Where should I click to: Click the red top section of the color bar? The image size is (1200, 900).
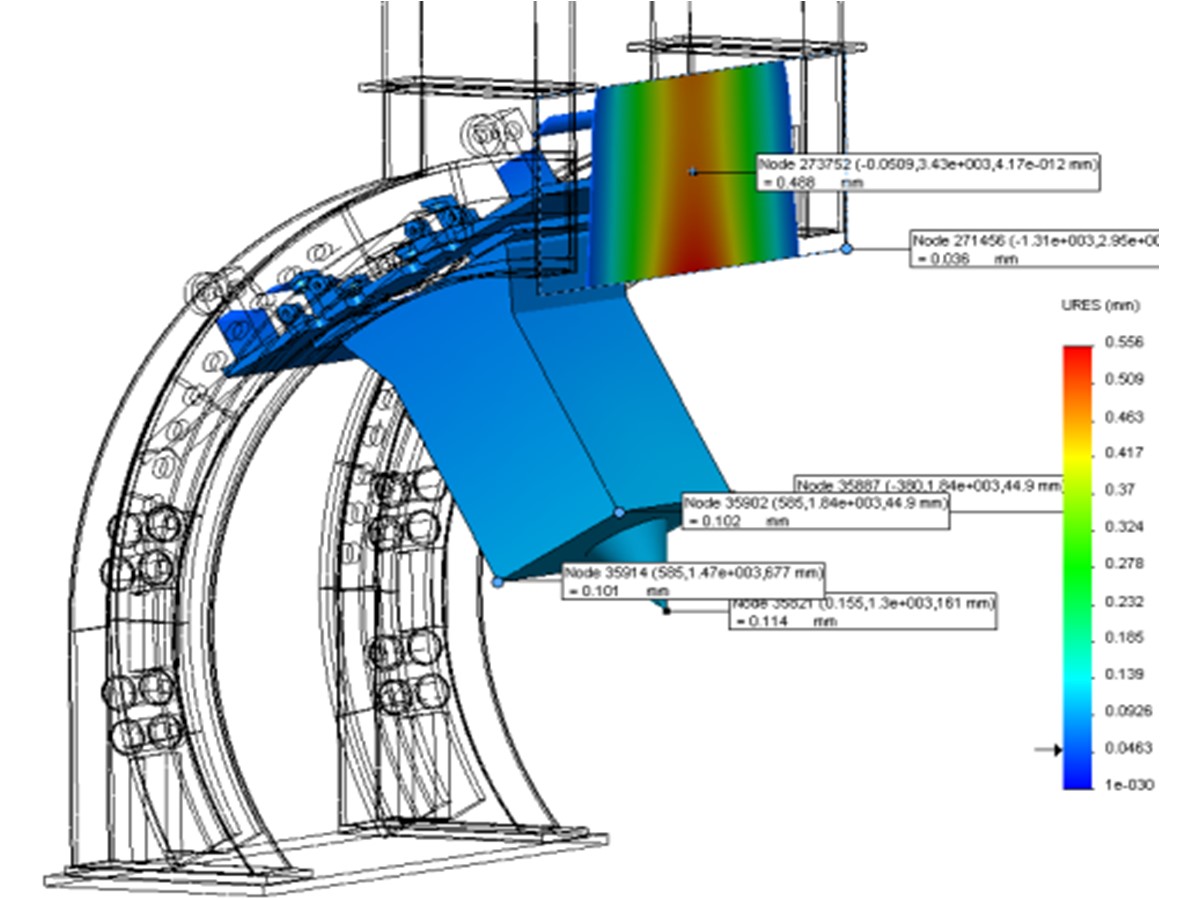(1077, 360)
